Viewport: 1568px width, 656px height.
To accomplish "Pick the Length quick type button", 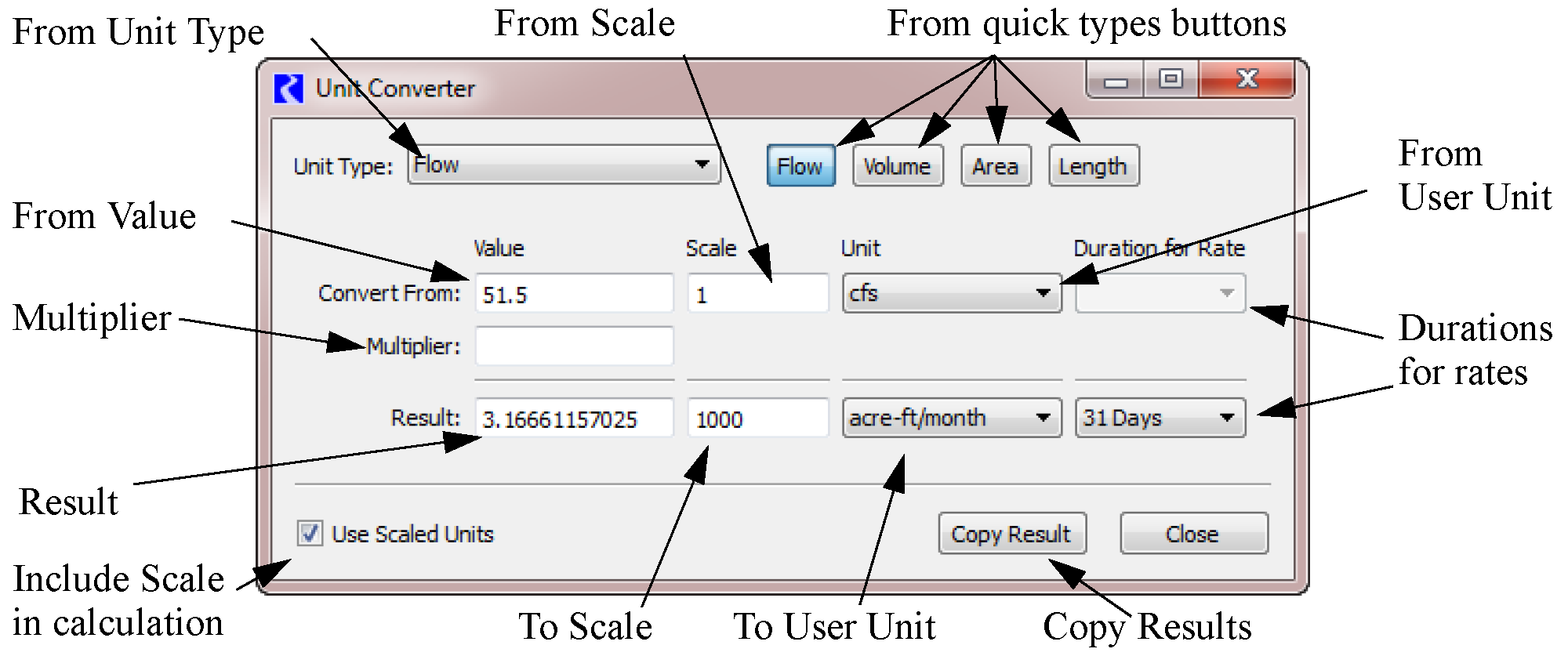I will pos(1093,166).
